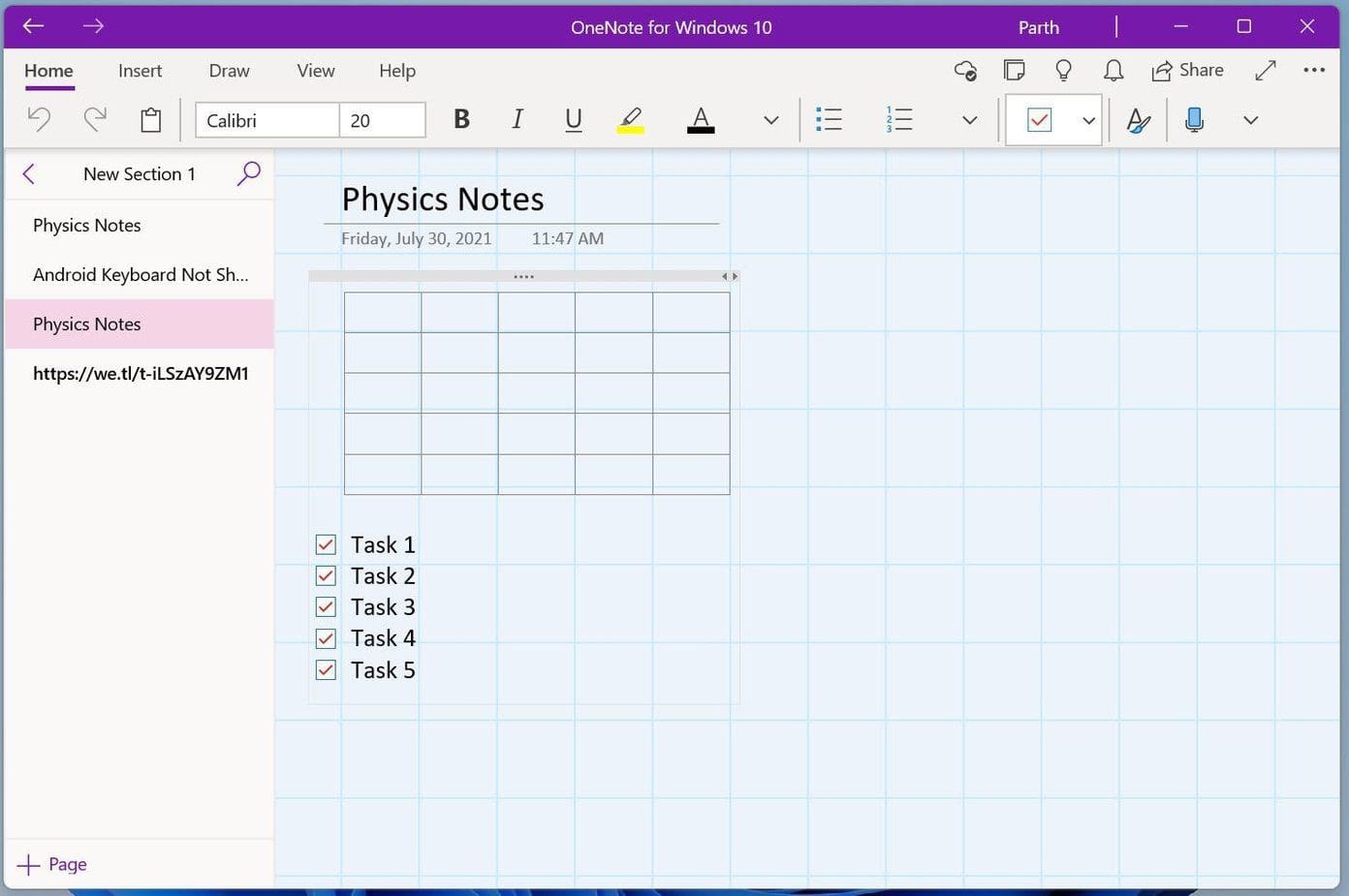Open Android Keyboard Not Sh... page
Viewport: 1349px width, 896px height.
(140, 274)
